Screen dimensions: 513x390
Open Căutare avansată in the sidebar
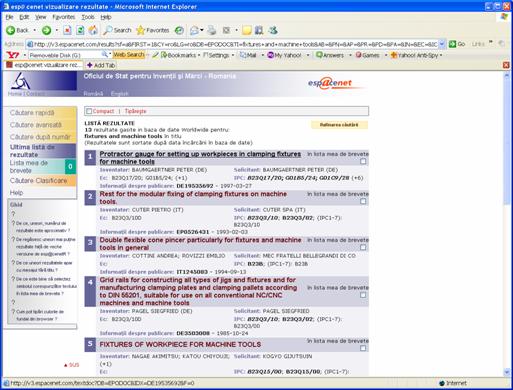[x=36, y=125]
